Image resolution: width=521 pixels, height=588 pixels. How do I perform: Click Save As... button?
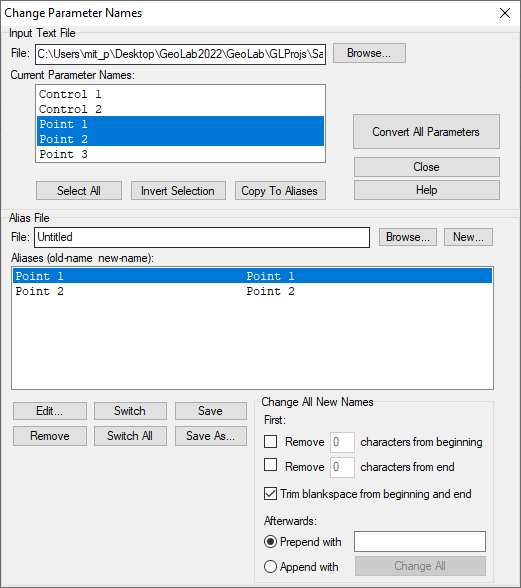pos(210,436)
